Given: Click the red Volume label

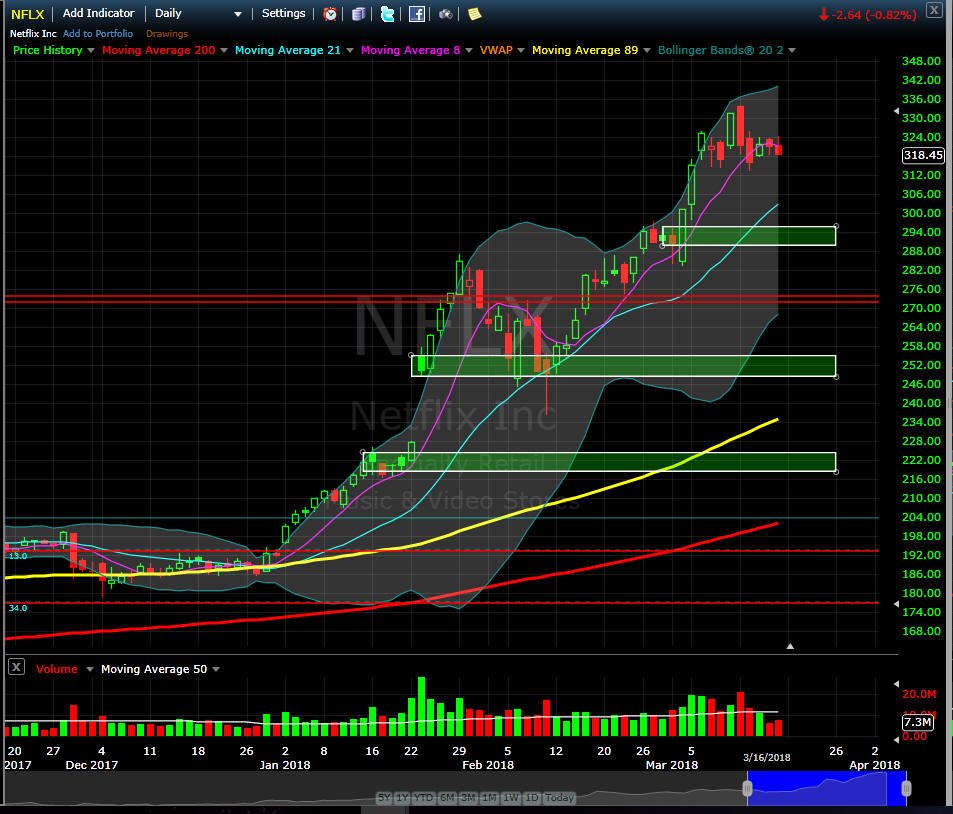Looking at the screenshot, I should (57, 669).
